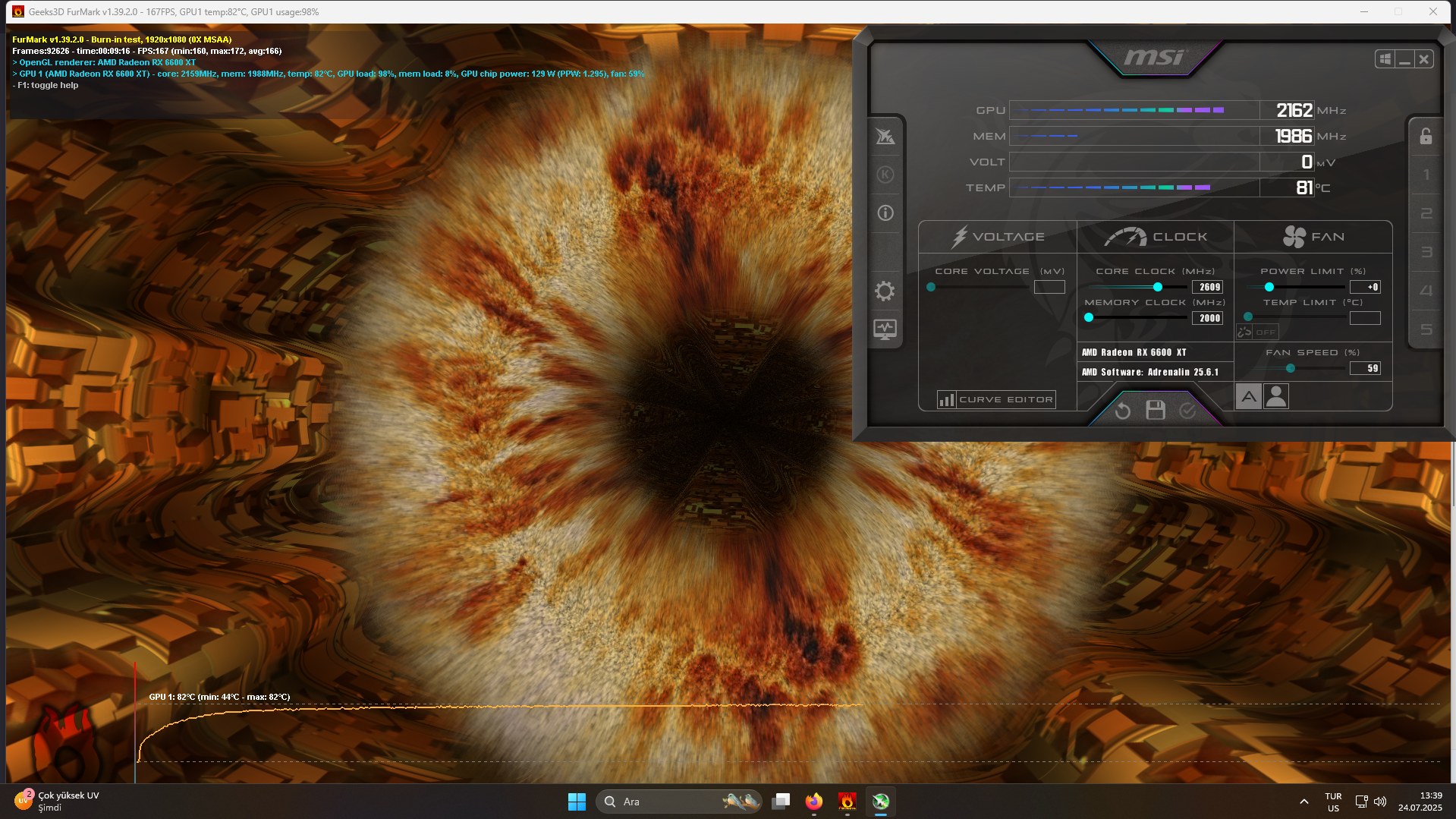Toggle the profile lock icon
This screenshot has width=1456, height=819.
pyautogui.click(x=1426, y=137)
